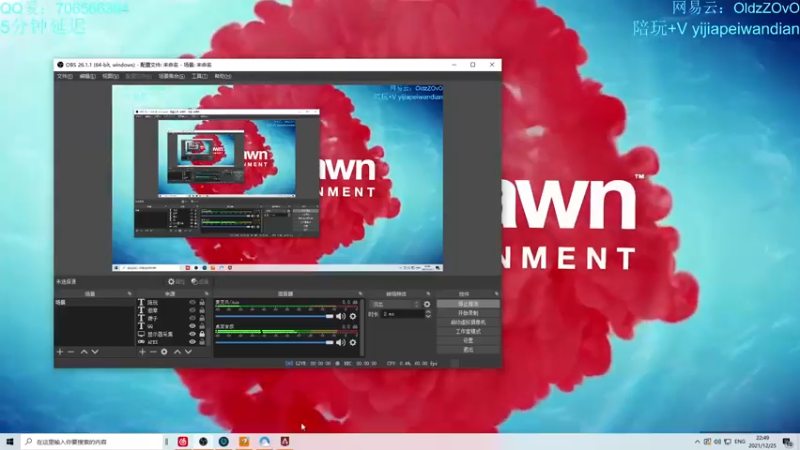
Task: Increase transition duration with up stepper arrow
Action: point(428,312)
